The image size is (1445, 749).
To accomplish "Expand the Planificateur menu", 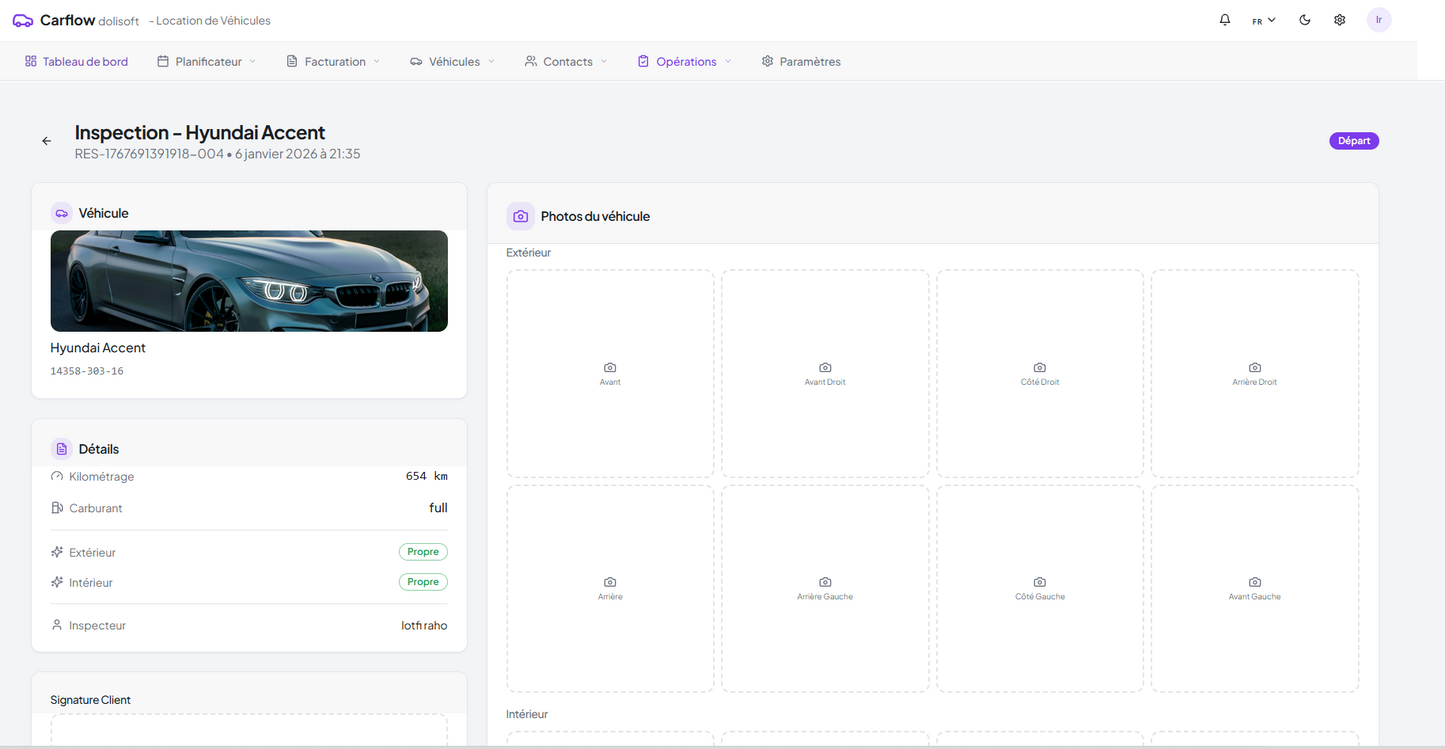I will [x=207, y=61].
